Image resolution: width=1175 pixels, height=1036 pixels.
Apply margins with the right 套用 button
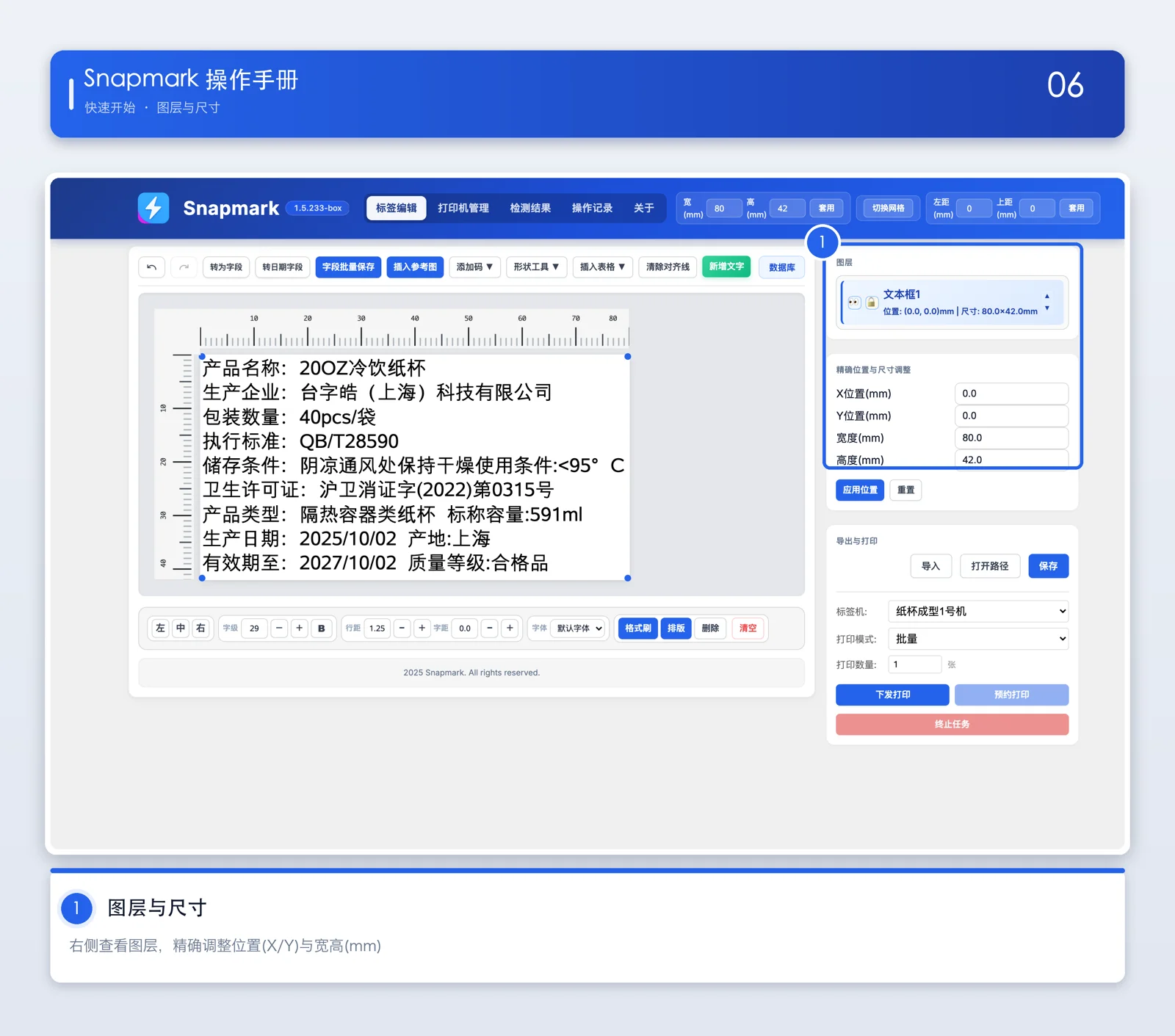click(1077, 209)
